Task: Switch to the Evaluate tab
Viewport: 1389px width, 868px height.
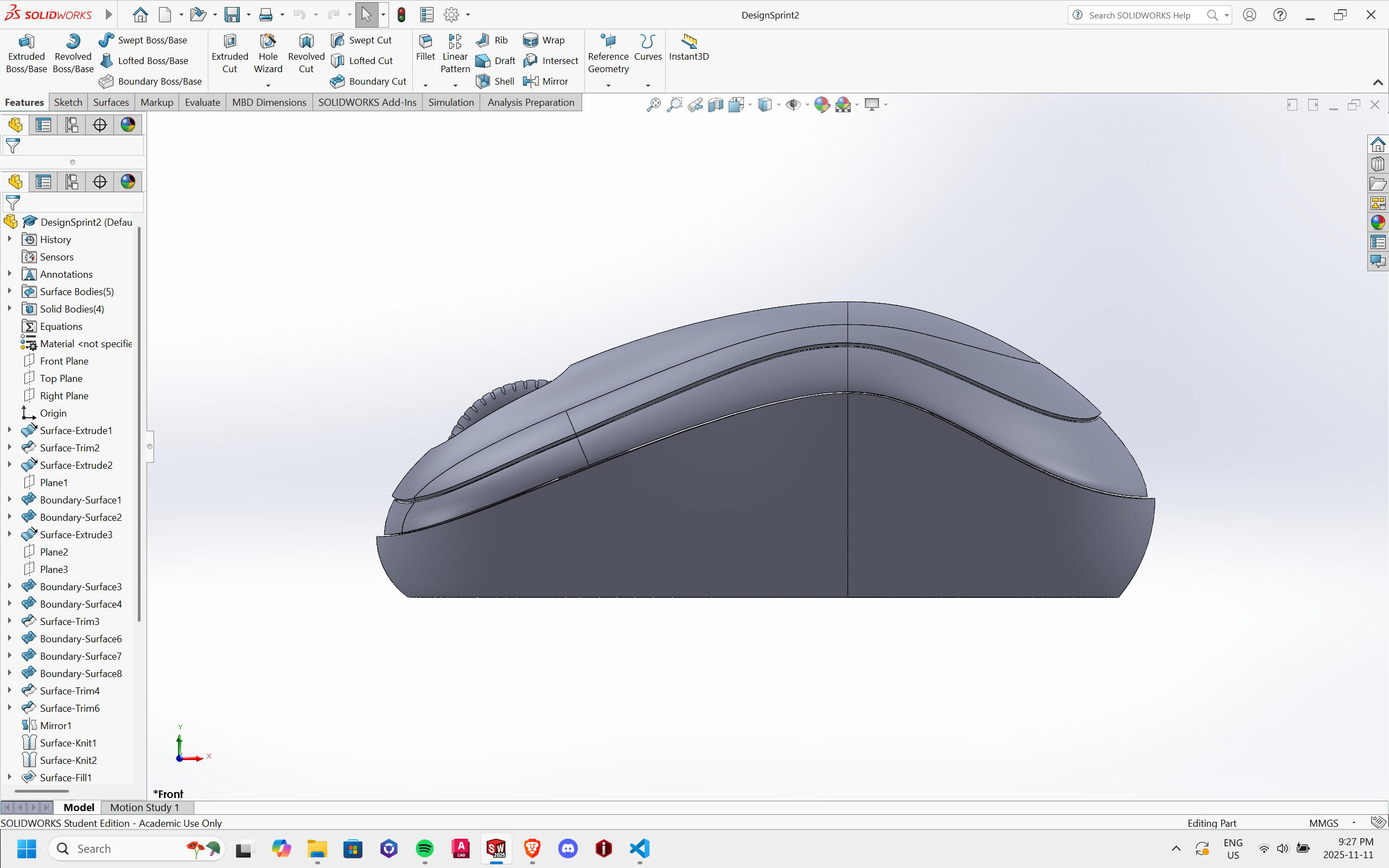Action: coord(202,102)
